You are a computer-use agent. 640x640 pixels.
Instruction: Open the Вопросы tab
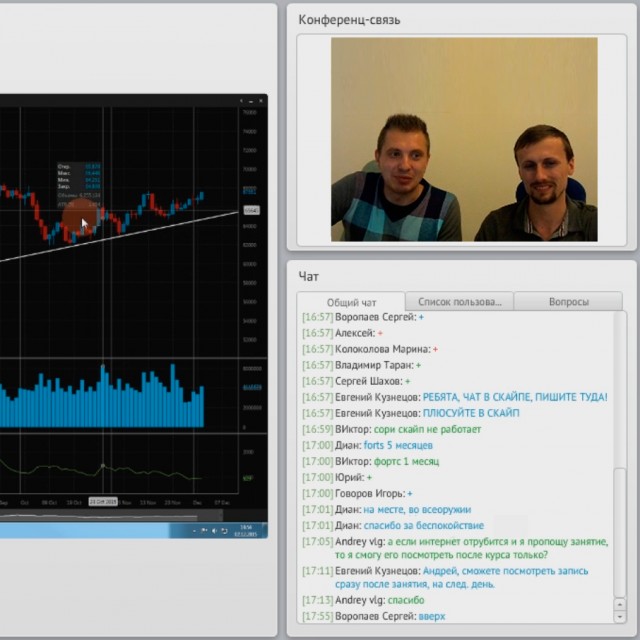pos(569,302)
